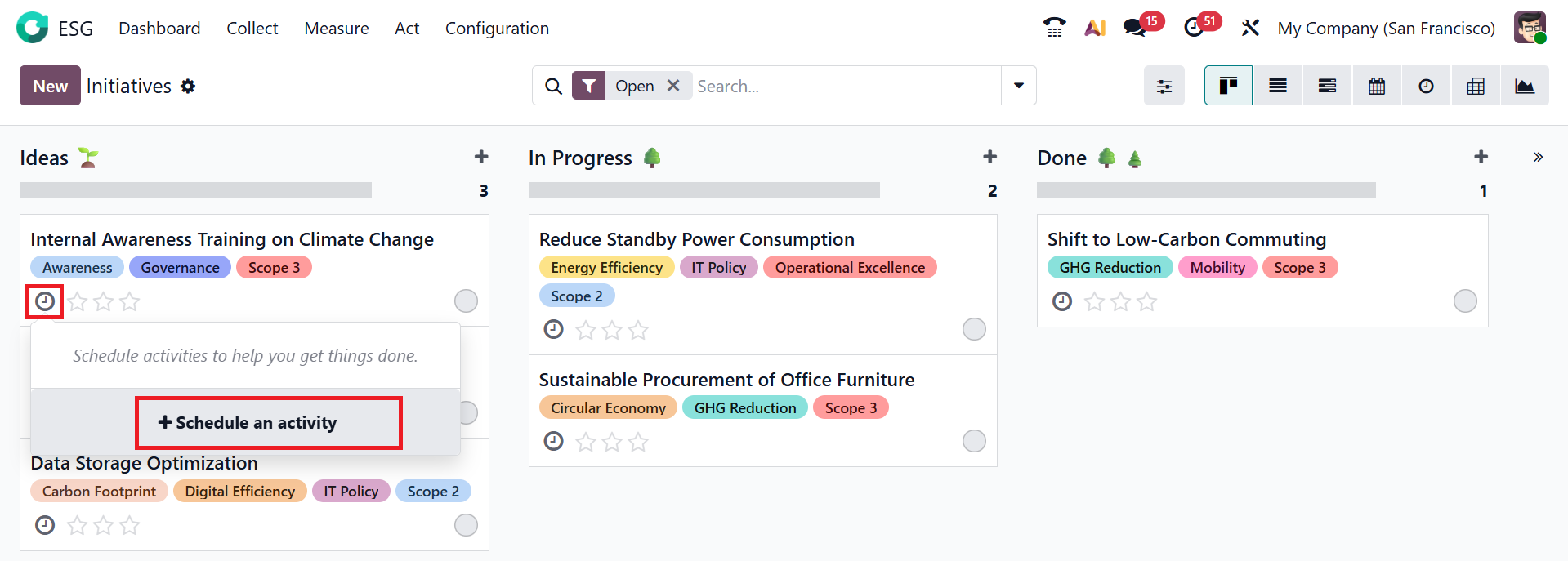Switch to pivot table view
The height and width of the screenshot is (561, 1568).
coord(1475,86)
